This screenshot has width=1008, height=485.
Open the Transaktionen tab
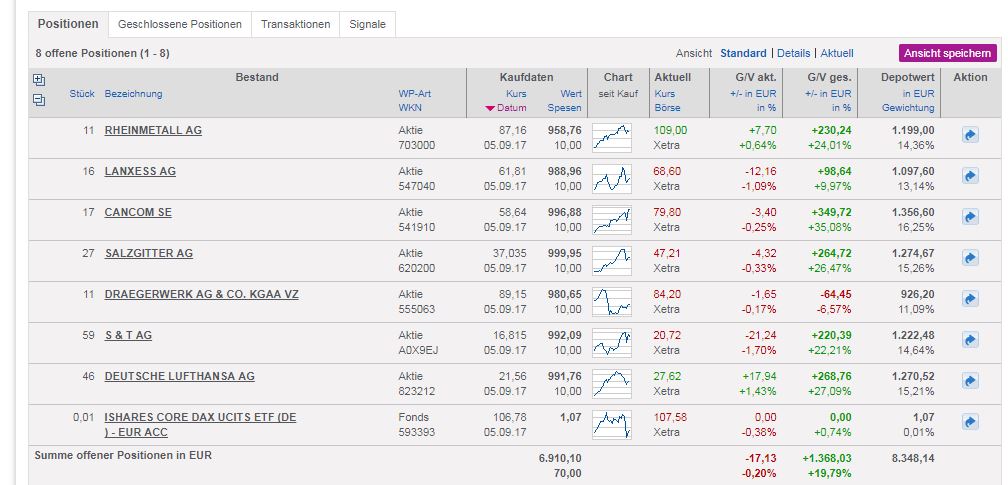tap(295, 24)
